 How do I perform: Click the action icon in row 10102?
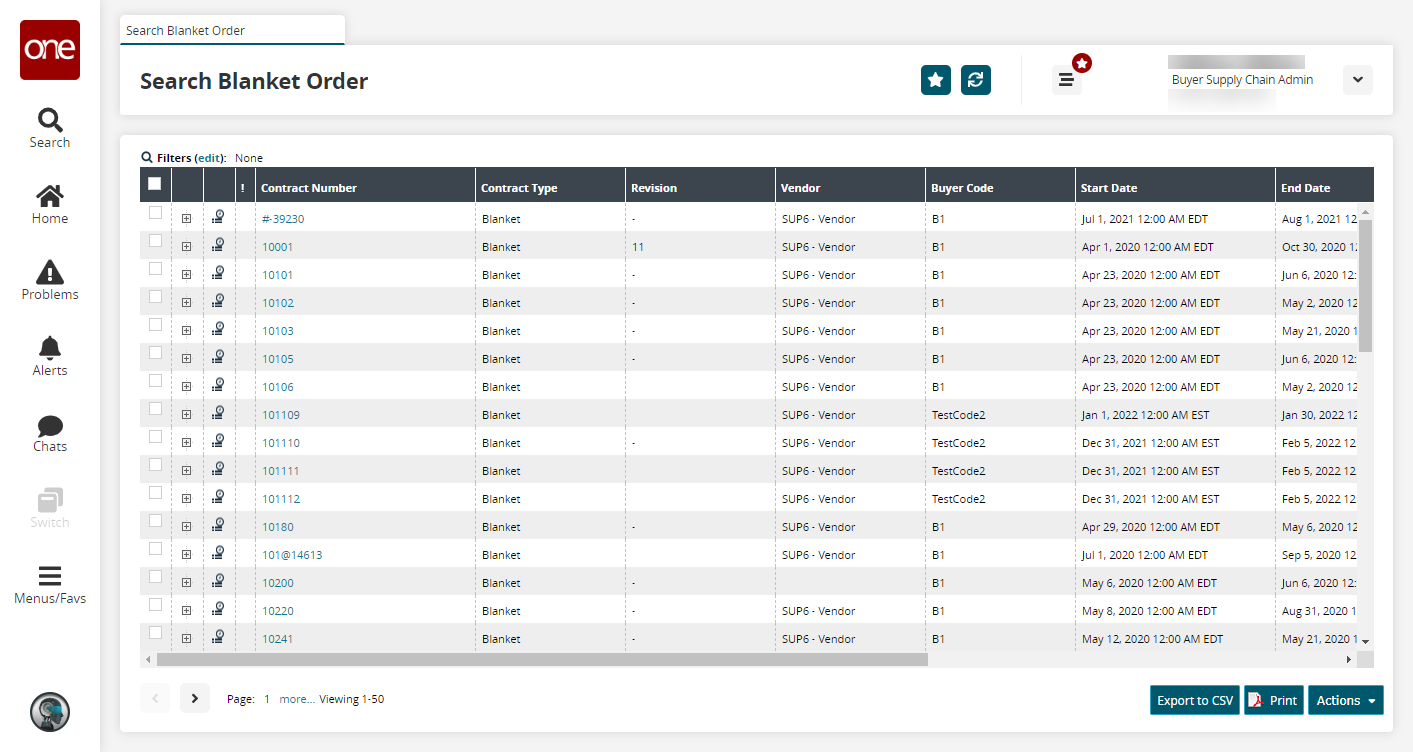click(218, 302)
